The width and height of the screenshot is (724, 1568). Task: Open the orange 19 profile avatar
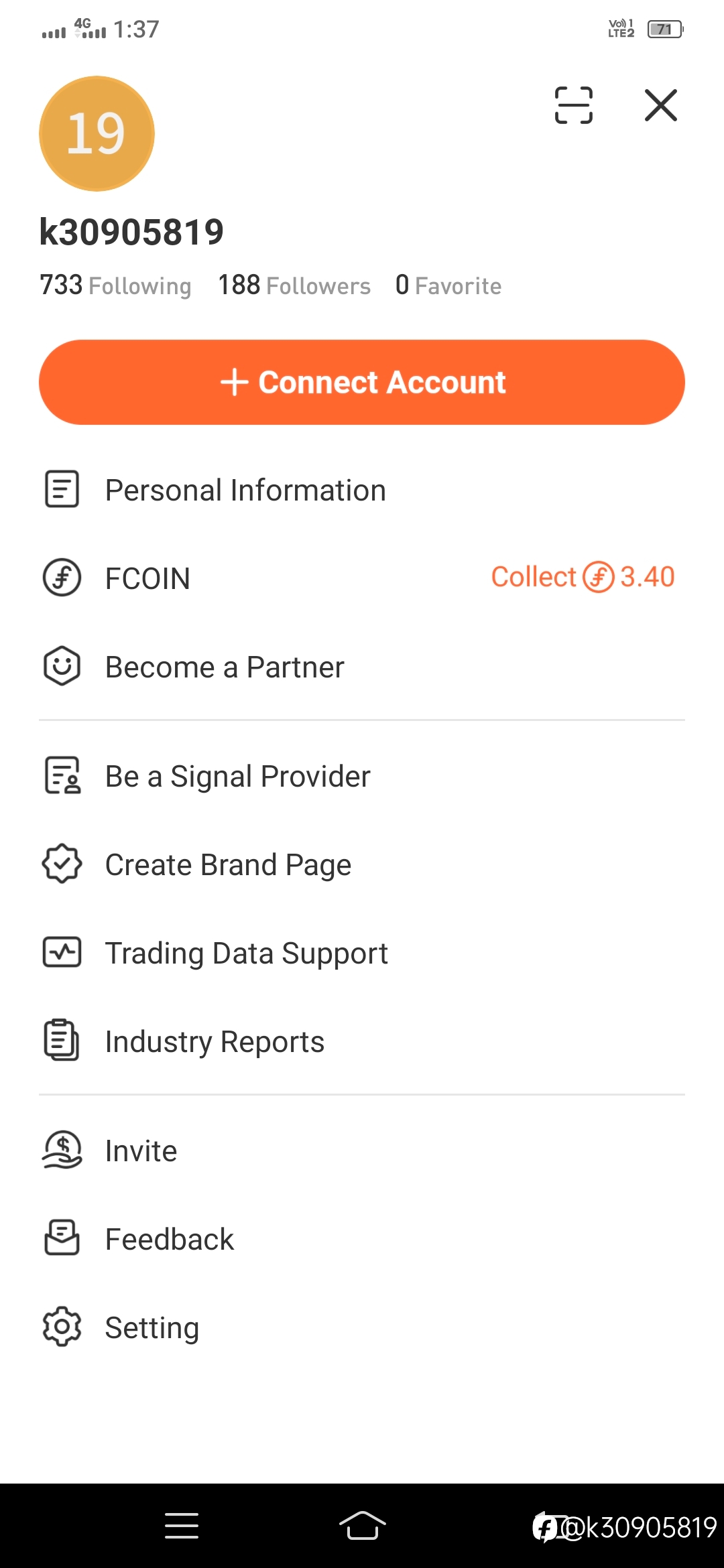coord(97,133)
